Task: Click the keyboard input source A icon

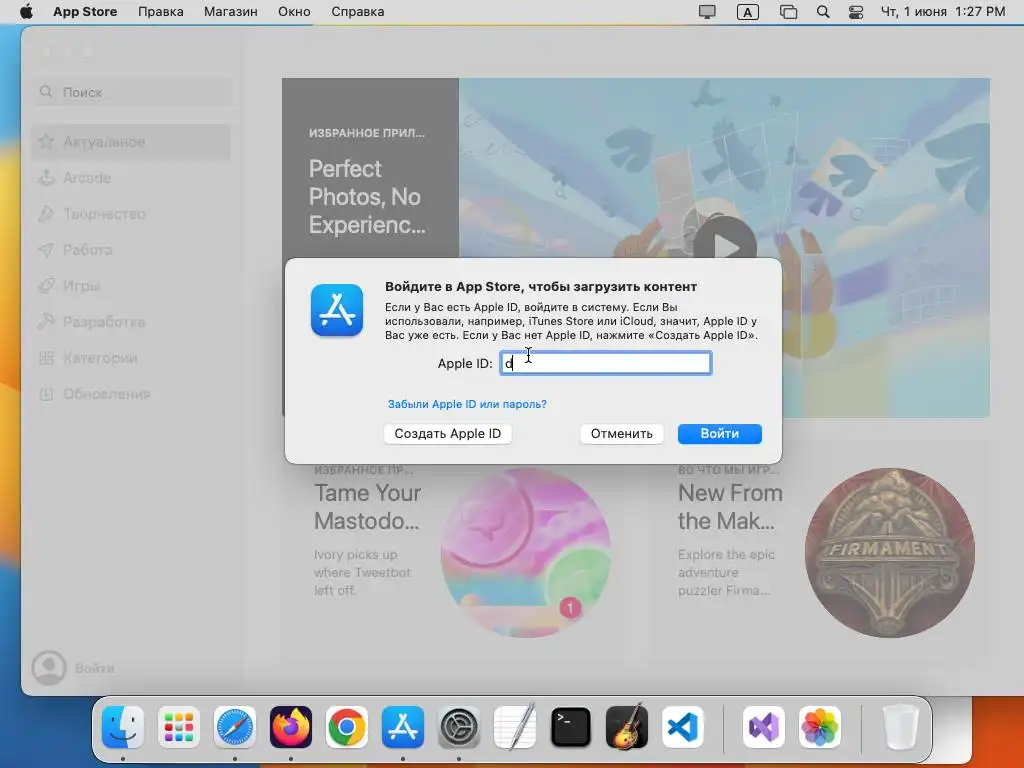Action: 748,12
